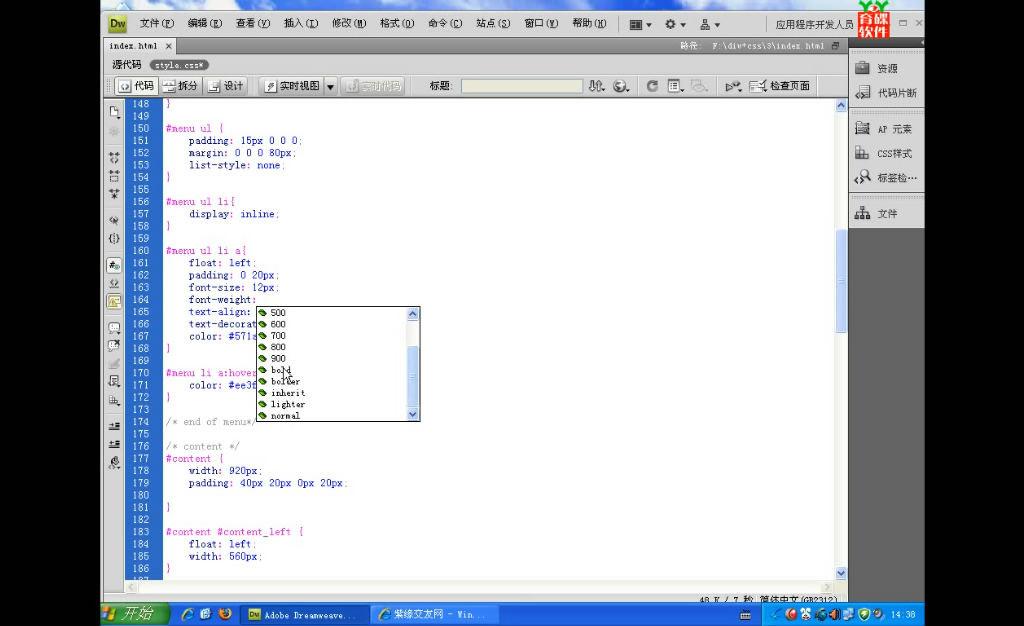Close the index.html document tab
Screen dimensions: 1024x626
[168, 46]
